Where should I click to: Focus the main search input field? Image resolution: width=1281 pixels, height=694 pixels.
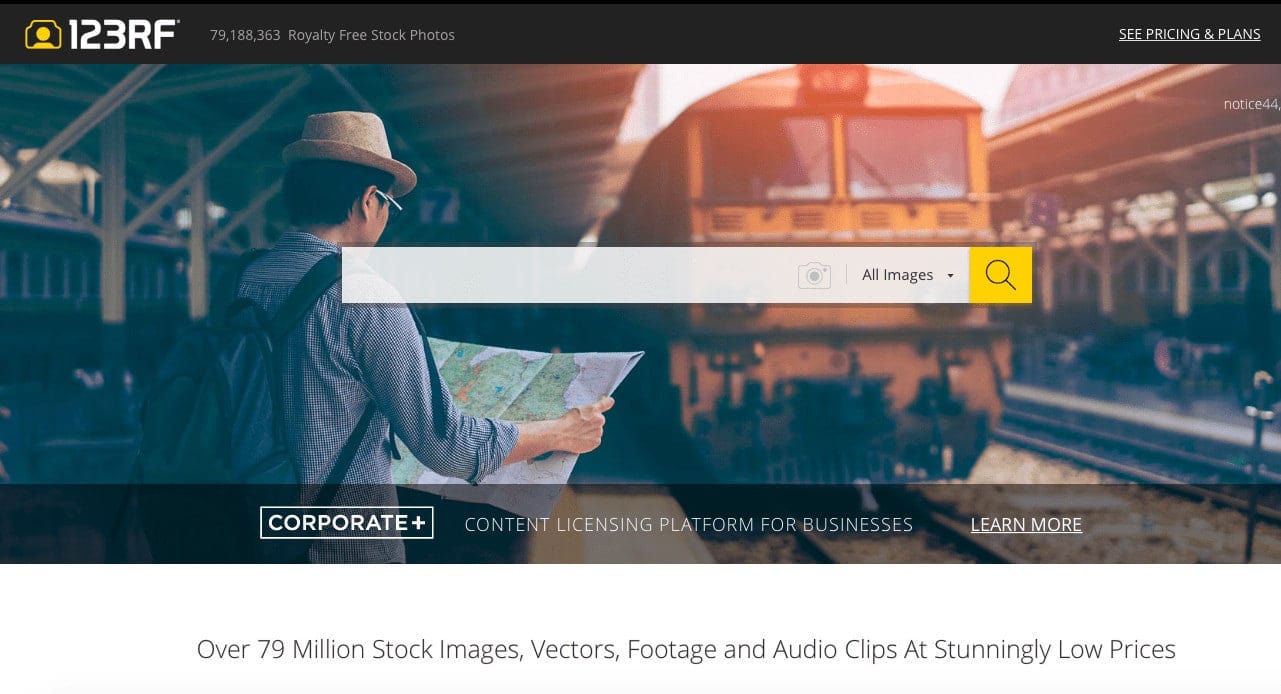(x=567, y=275)
